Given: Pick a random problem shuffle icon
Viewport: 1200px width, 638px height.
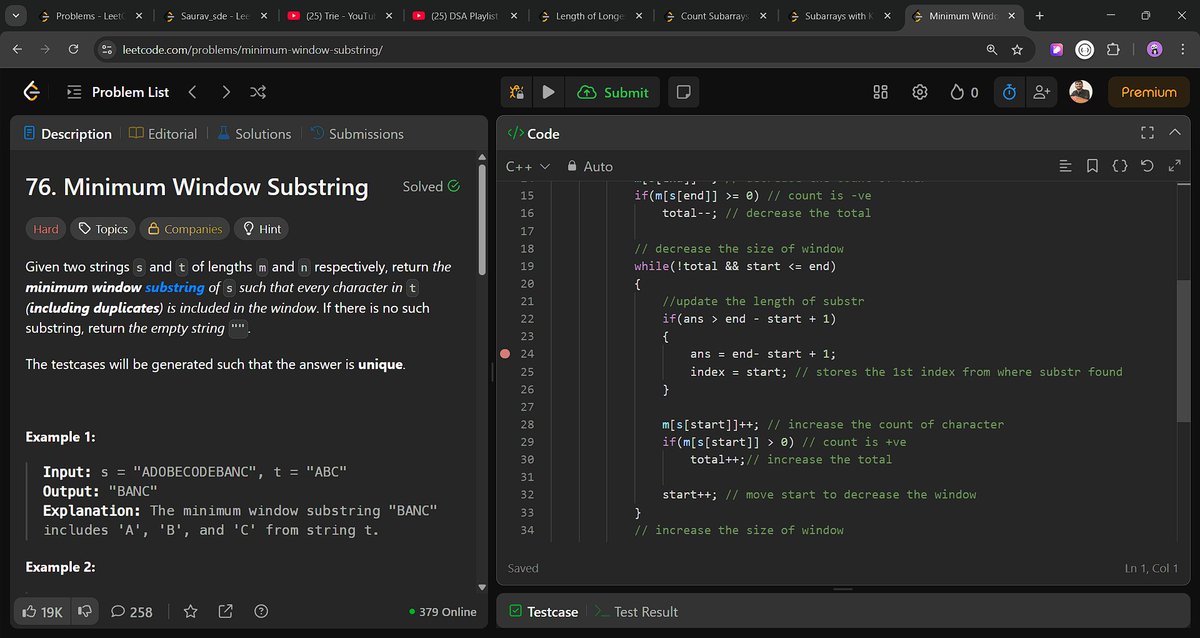Looking at the screenshot, I should tap(258, 92).
